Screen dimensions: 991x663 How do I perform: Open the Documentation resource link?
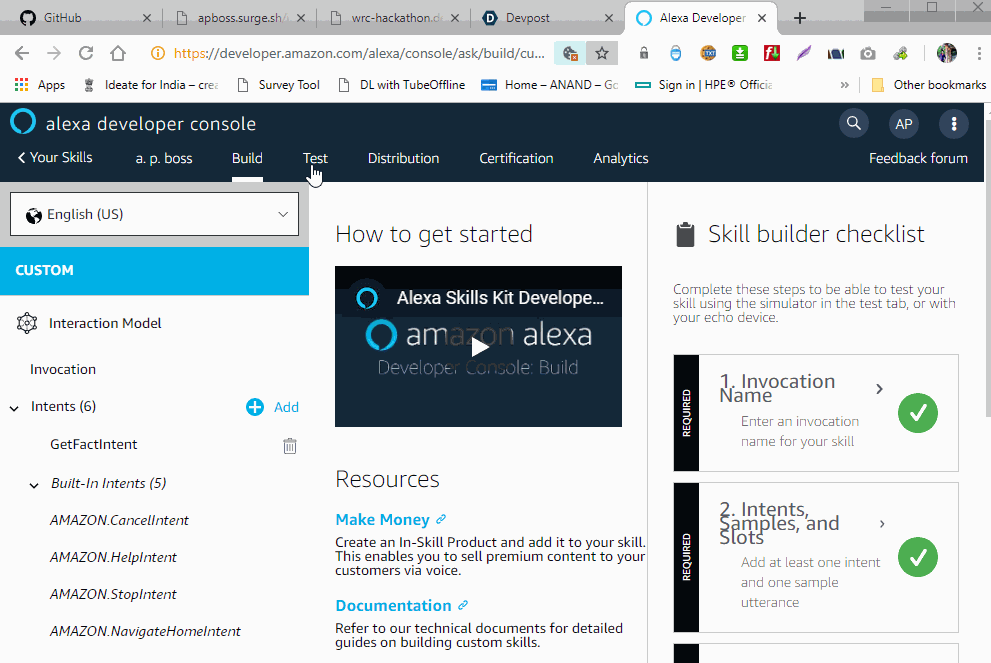[393, 605]
